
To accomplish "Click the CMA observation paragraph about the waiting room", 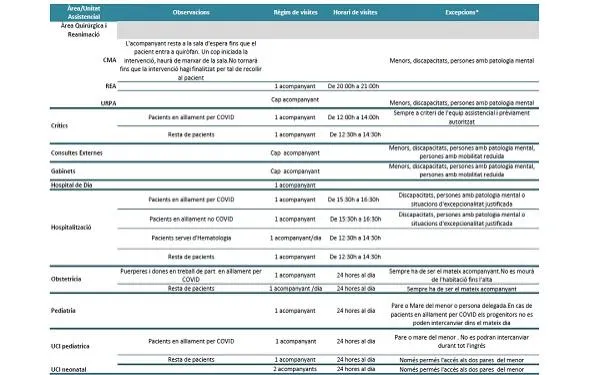I will pos(191,60).
